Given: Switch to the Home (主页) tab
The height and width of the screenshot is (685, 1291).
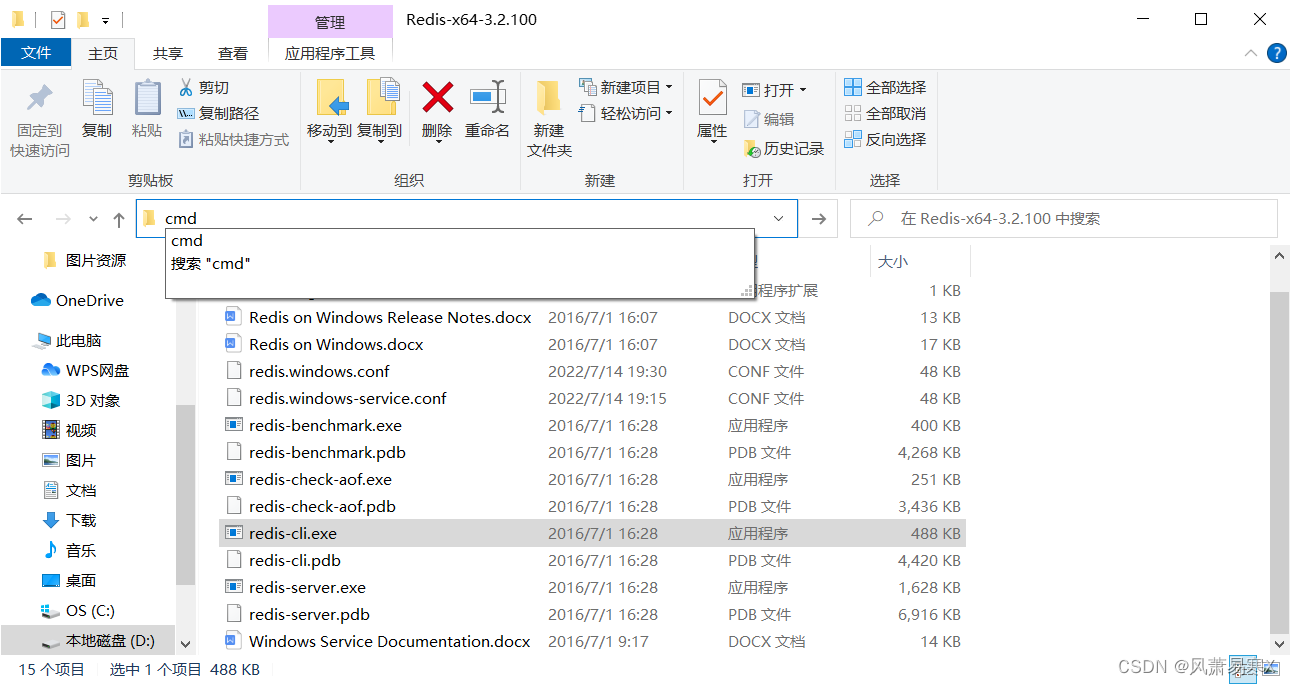Looking at the screenshot, I should click(x=103, y=53).
